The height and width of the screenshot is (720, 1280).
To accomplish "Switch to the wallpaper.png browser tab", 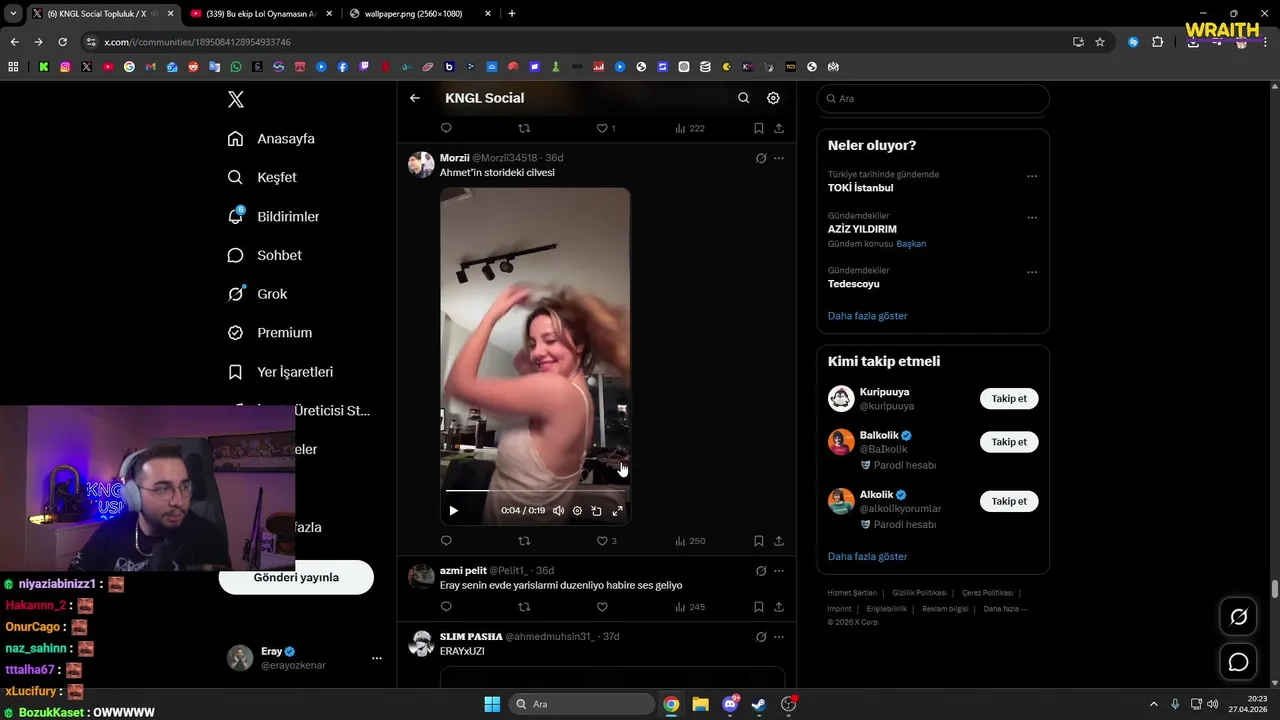I will [420, 14].
